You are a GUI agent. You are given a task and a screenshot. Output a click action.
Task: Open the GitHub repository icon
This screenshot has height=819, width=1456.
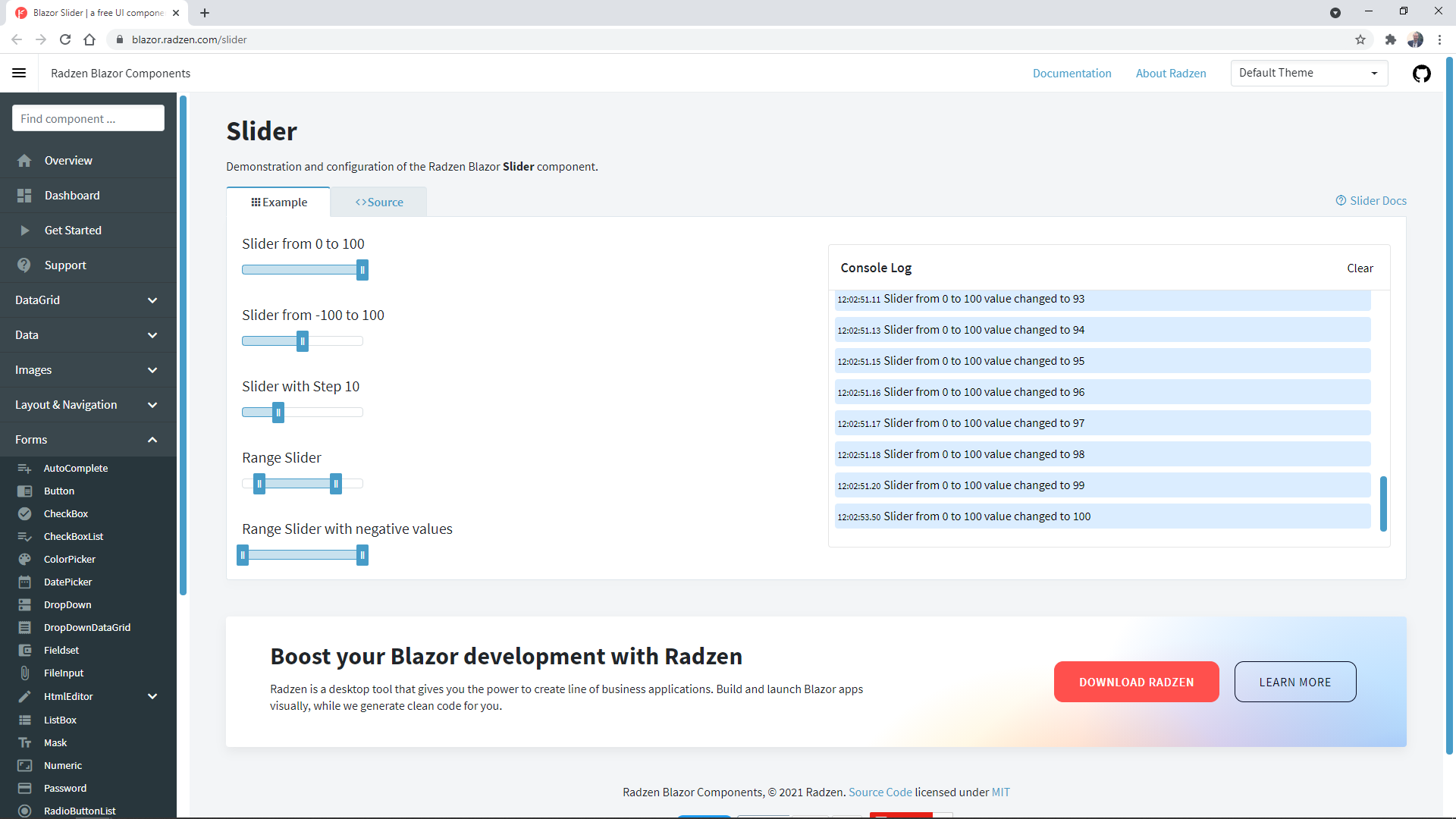pos(1421,74)
